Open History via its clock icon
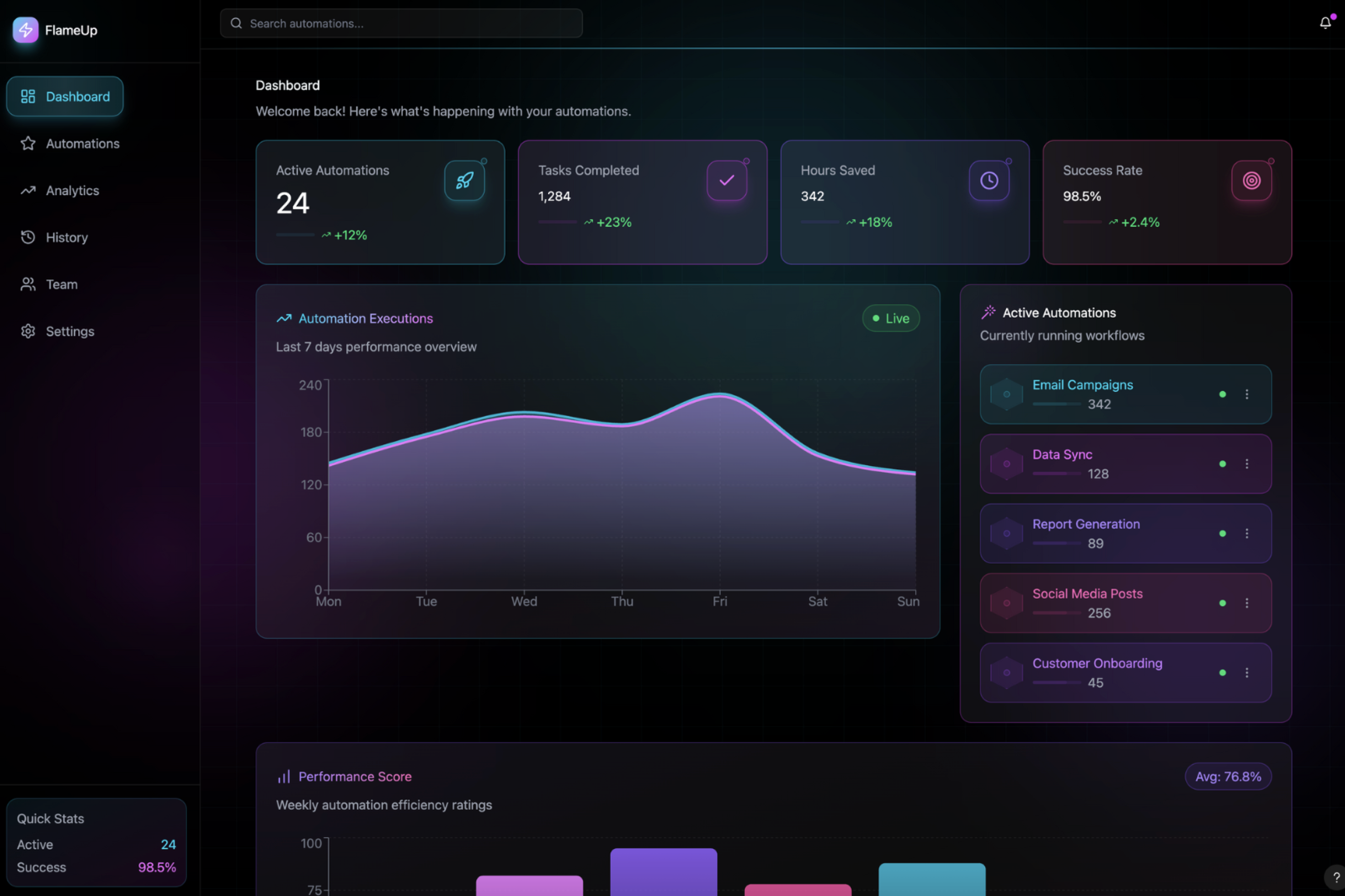Screen dimensions: 1345x896 pyautogui.click(x=28, y=237)
